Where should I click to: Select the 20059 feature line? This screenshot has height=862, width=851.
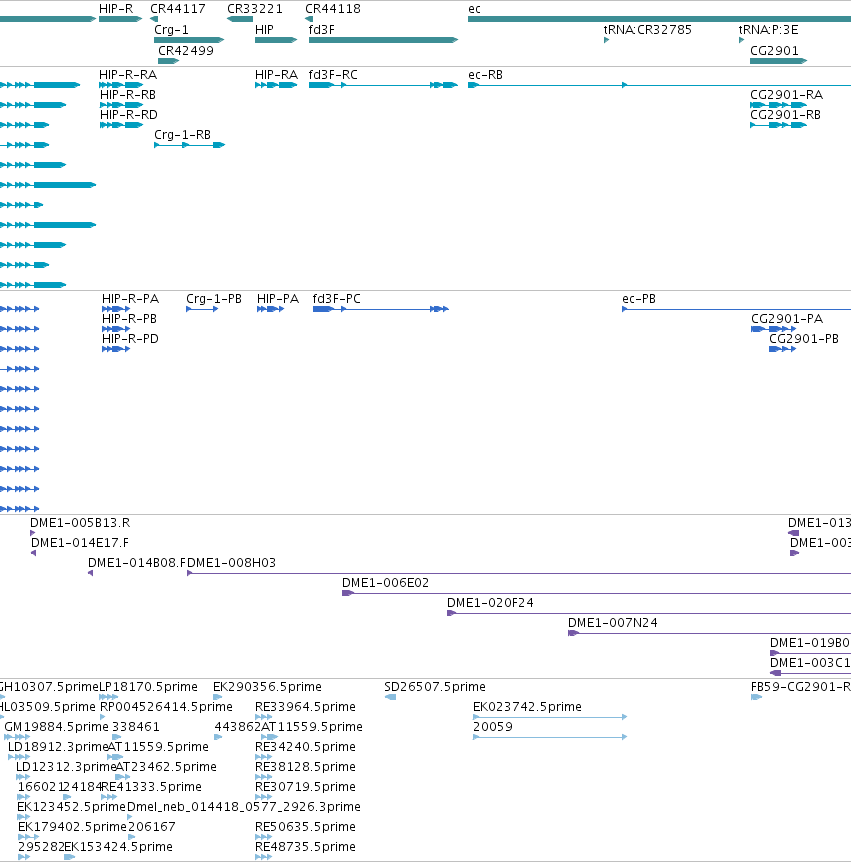(x=550, y=737)
